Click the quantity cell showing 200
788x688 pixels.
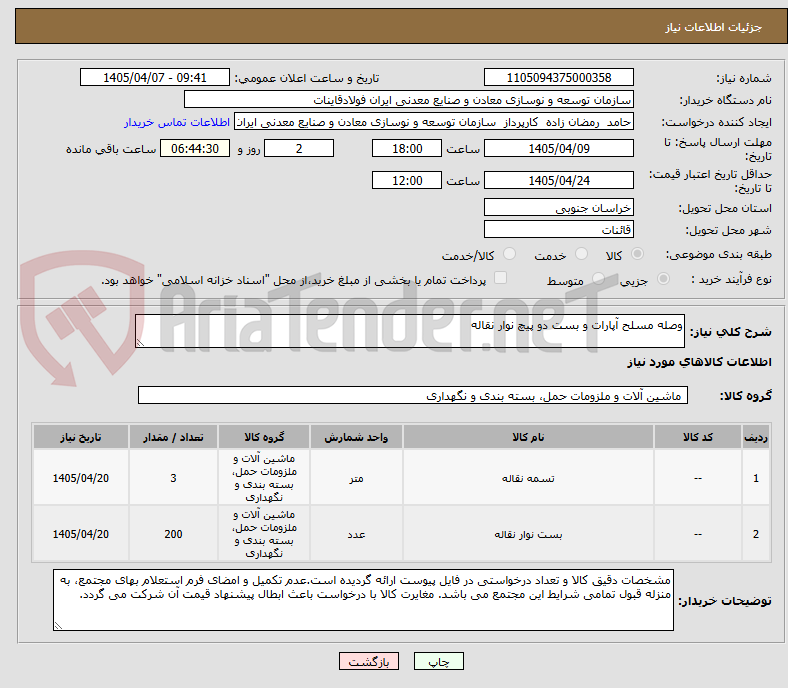pos(173,534)
